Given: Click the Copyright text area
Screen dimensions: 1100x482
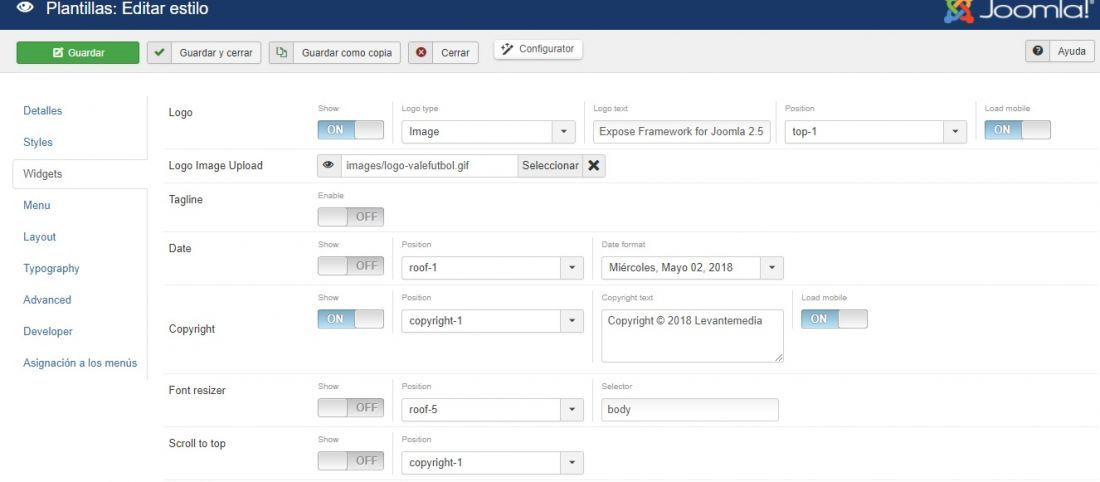Looking at the screenshot, I should (x=692, y=336).
